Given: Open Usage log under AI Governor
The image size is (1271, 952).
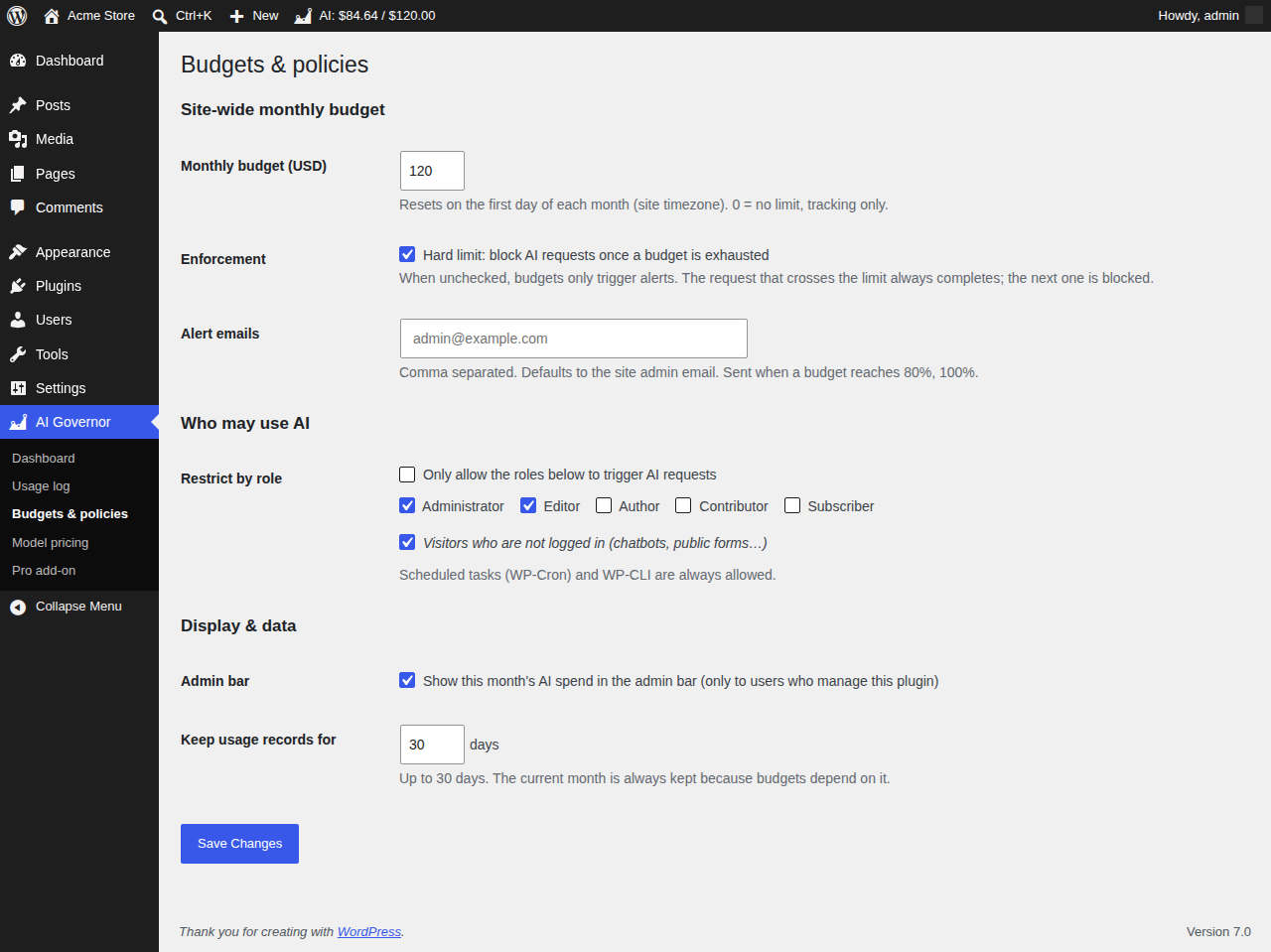Looking at the screenshot, I should (79, 486).
